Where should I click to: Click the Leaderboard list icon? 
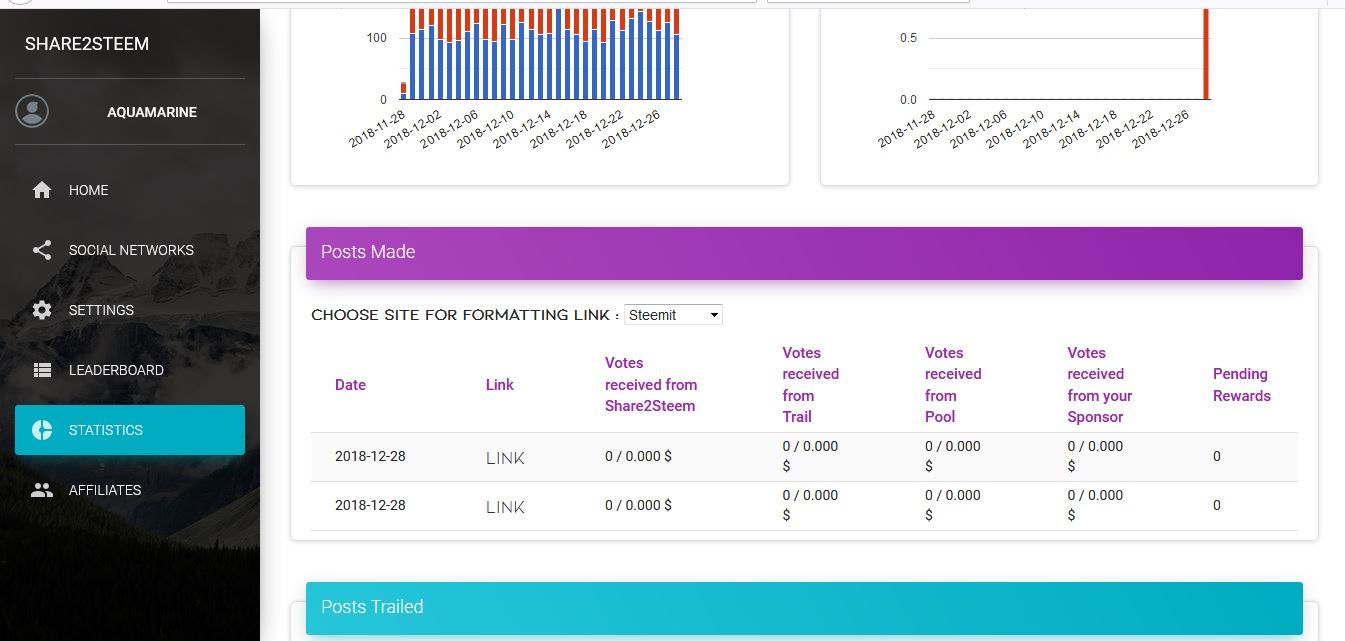(x=42, y=370)
